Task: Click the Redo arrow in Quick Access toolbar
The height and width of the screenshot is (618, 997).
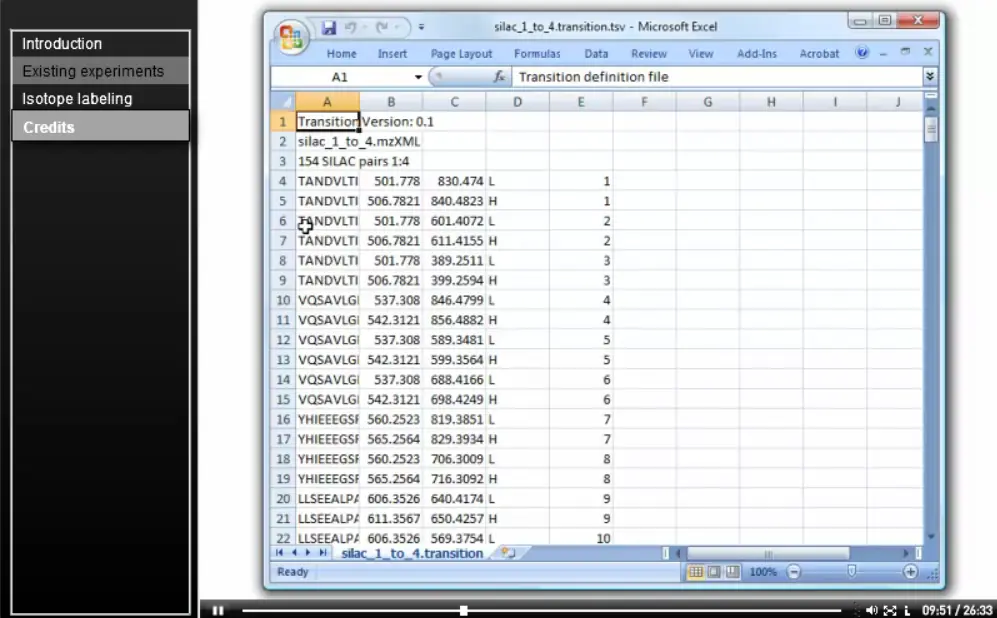Action: pyautogui.click(x=382, y=27)
